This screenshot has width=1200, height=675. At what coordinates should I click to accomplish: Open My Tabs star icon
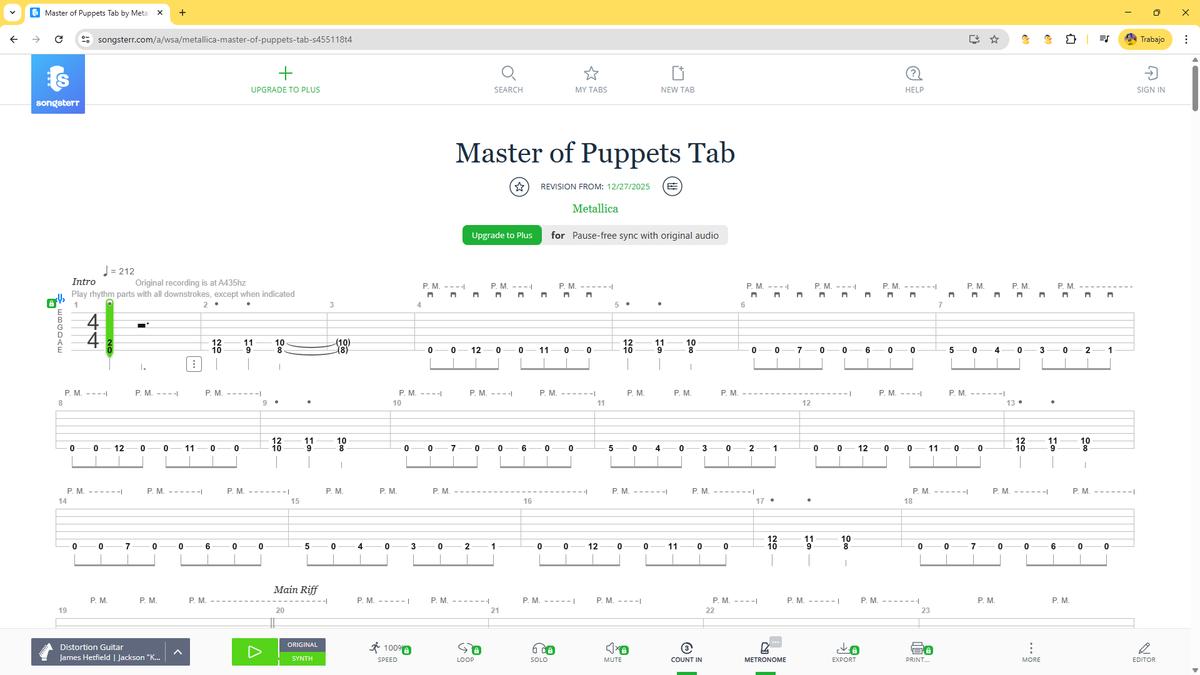pos(591,73)
